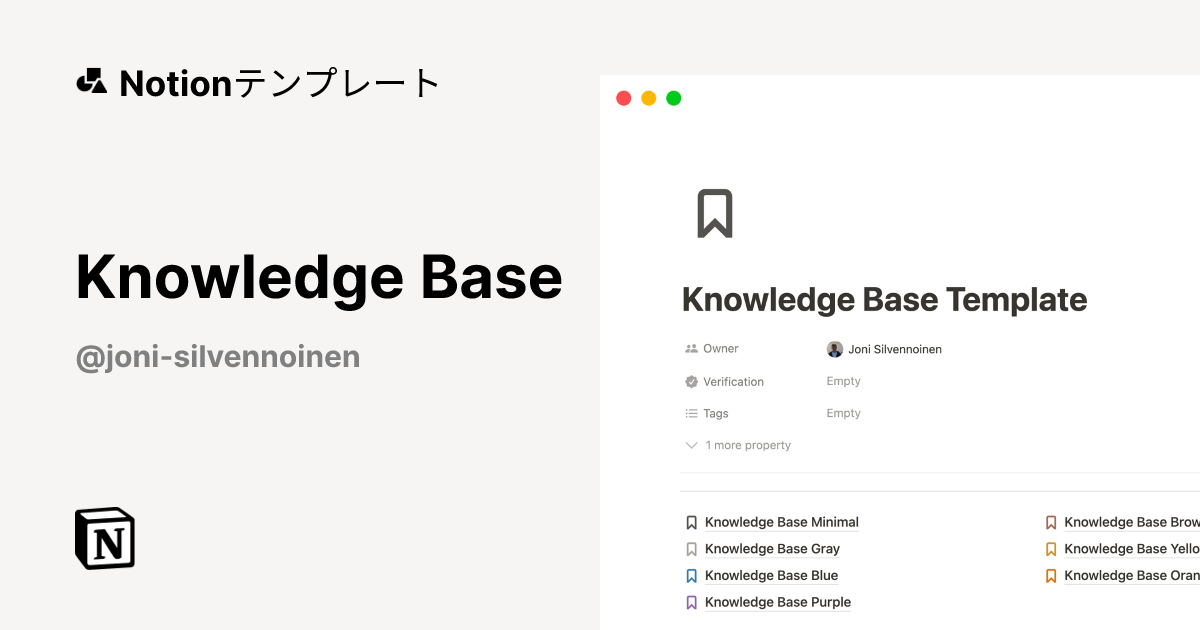
Task: Click the large Knowledge Base headline
Action: tap(319, 276)
